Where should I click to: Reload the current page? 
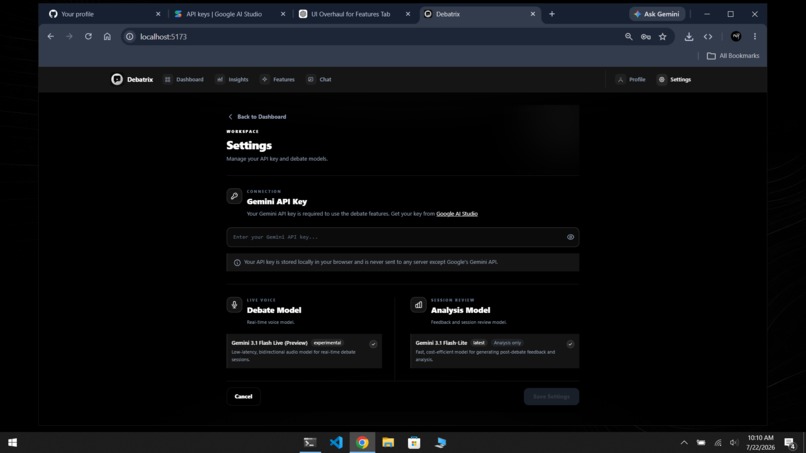point(88,37)
